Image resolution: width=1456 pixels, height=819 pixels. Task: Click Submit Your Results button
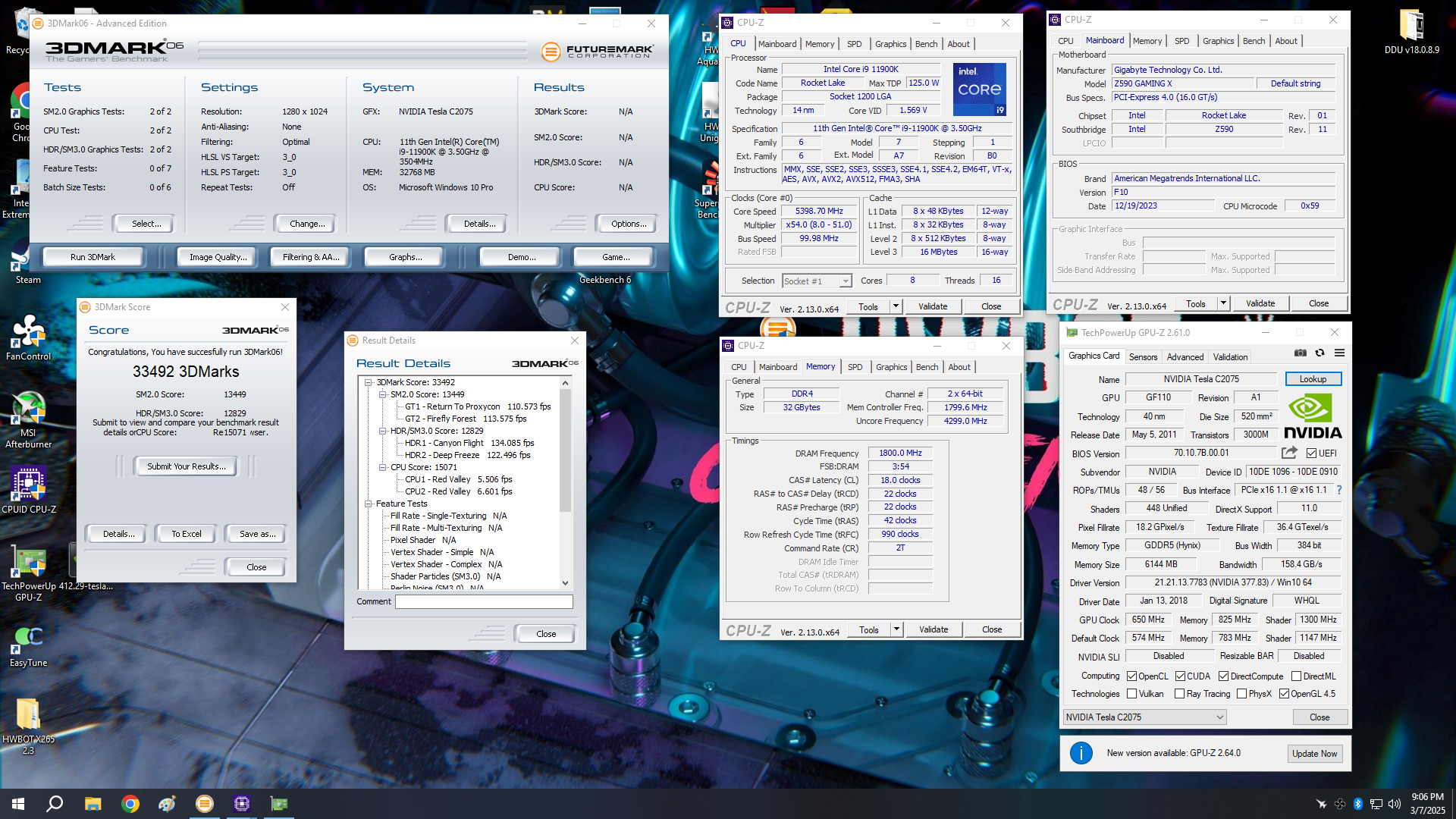click(186, 466)
